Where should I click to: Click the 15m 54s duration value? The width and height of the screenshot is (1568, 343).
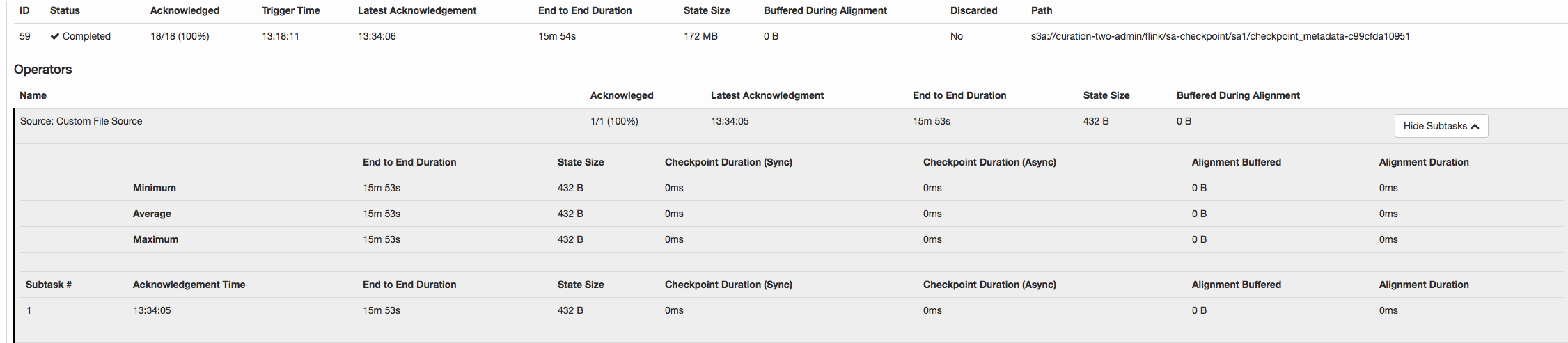point(557,36)
